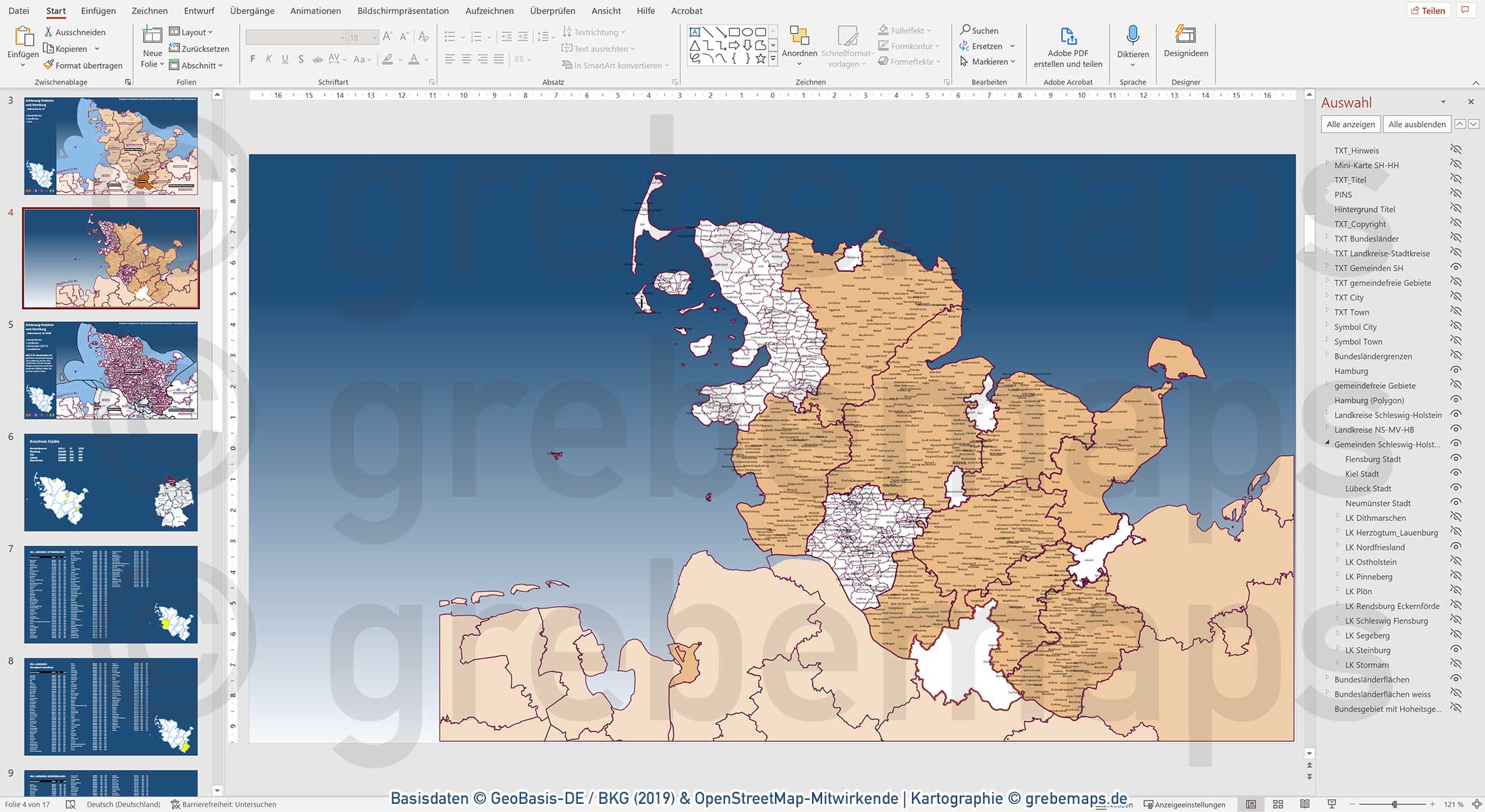Click the Teilen button in title bar
This screenshot has width=1485, height=812.
coord(1428,9)
